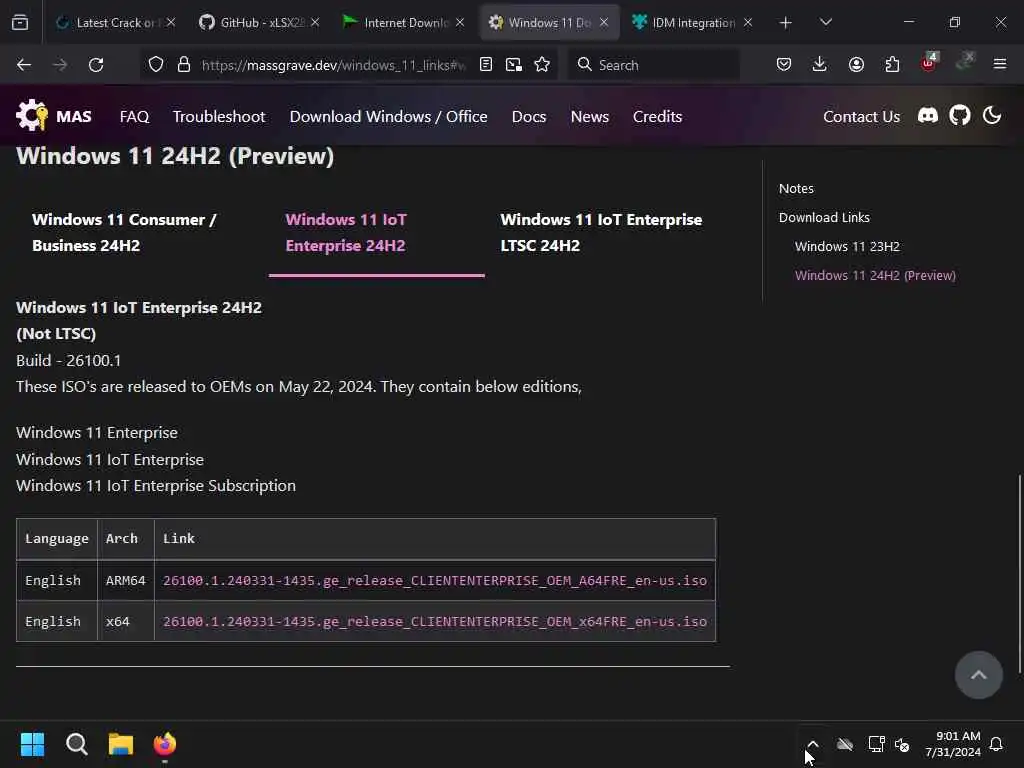Jump to Windows 11 23H2 sidebar link
Screen dimensions: 1024x768
coord(847,246)
